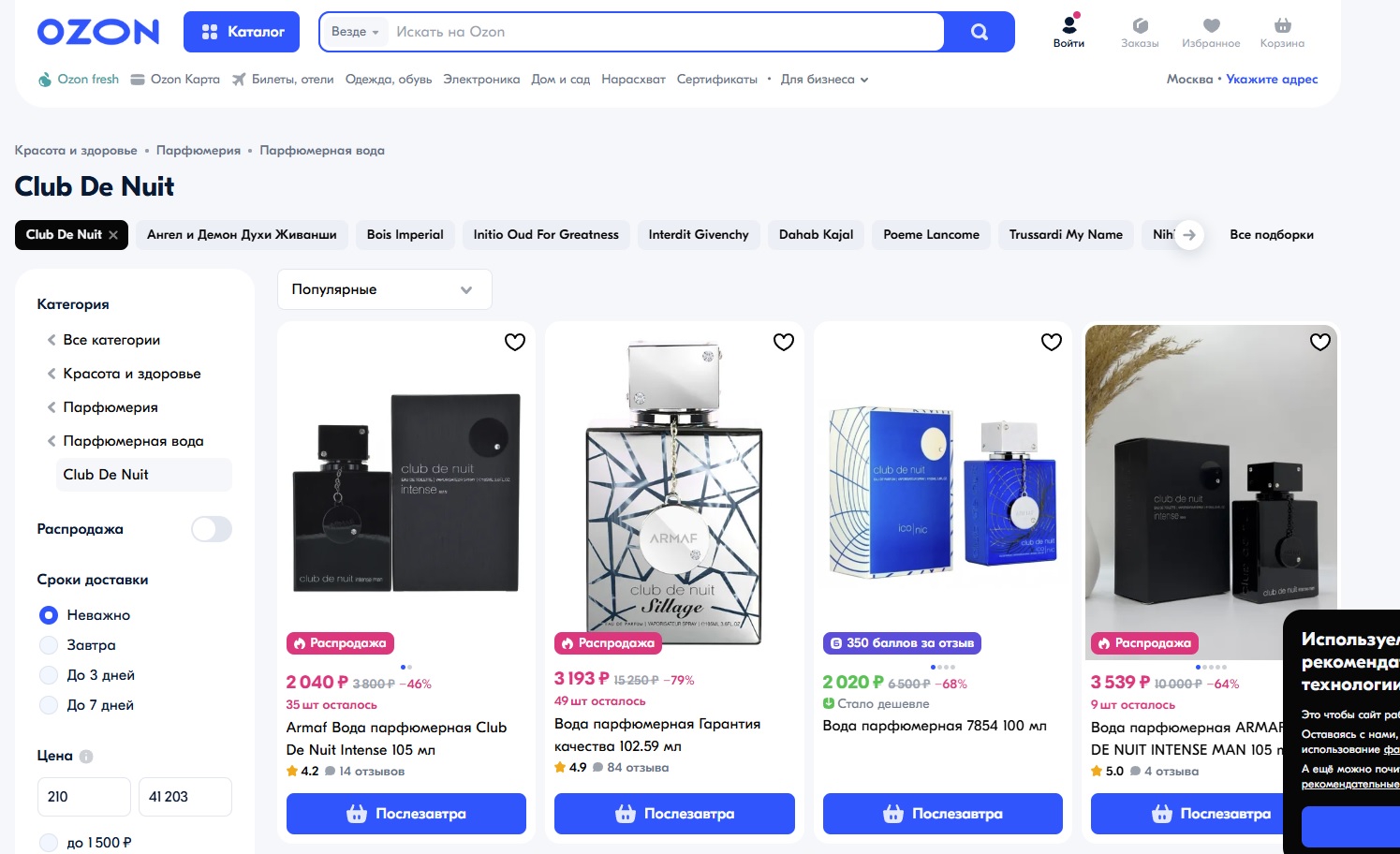This screenshot has width=1400, height=854.
Task: Add Armaf Club De Nuit Intense to favorites
Action: 515,342
